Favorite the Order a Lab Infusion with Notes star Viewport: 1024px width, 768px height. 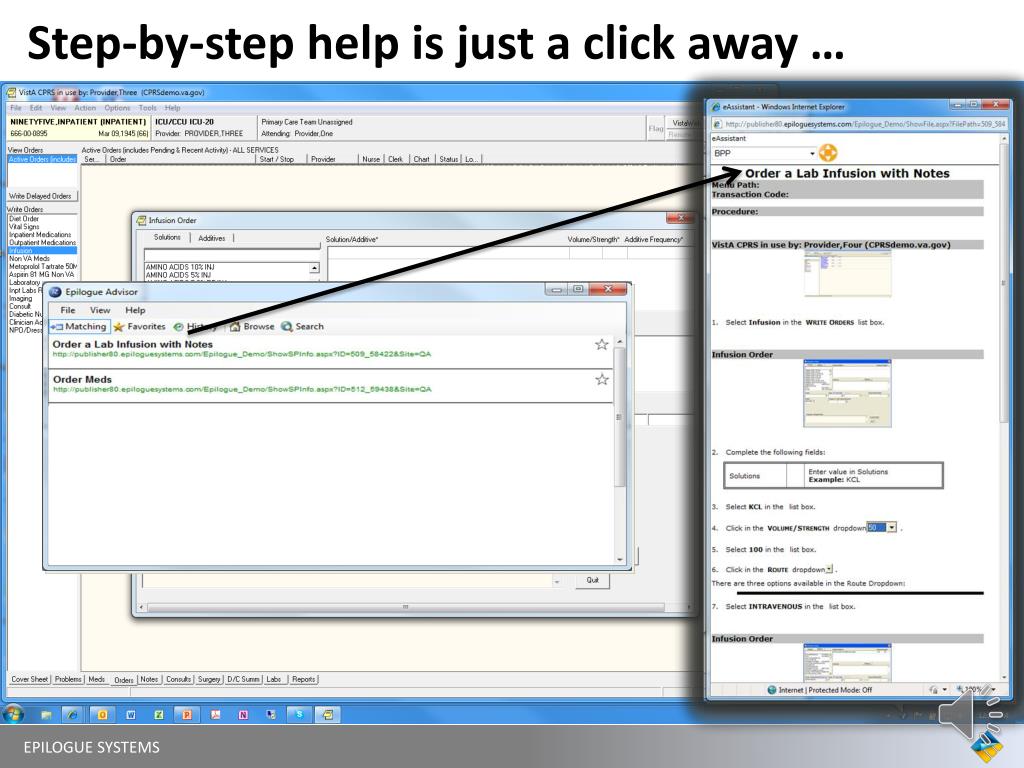pos(601,345)
